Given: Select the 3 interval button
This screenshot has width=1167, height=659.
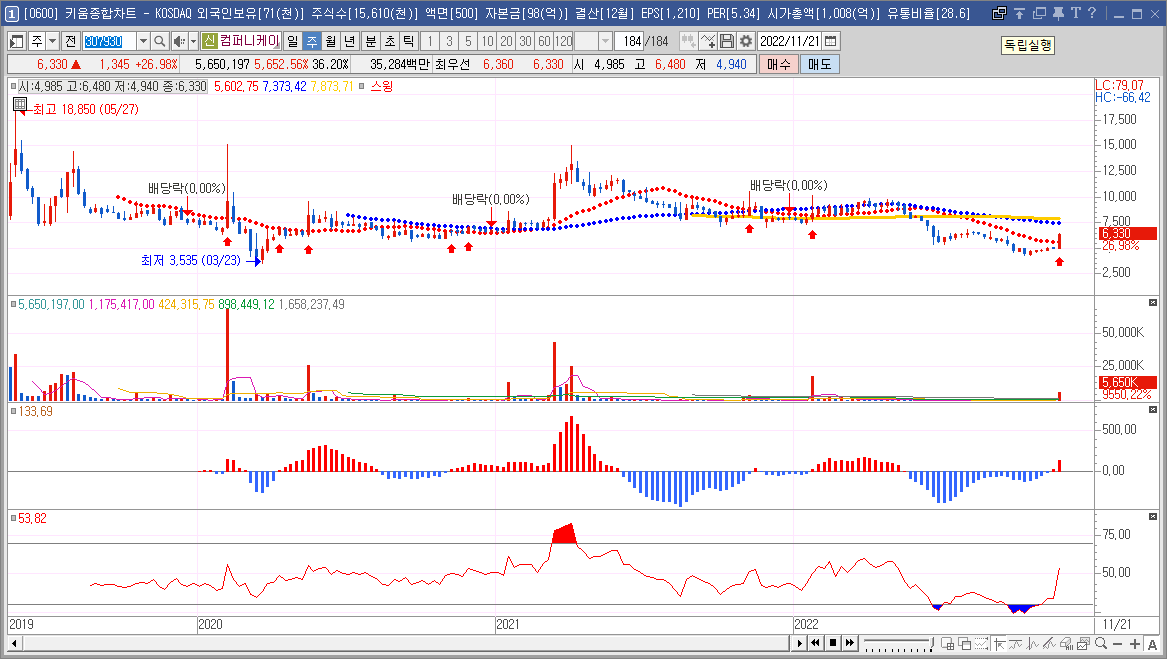Looking at the screenshot, I should (x=450, y=42).
